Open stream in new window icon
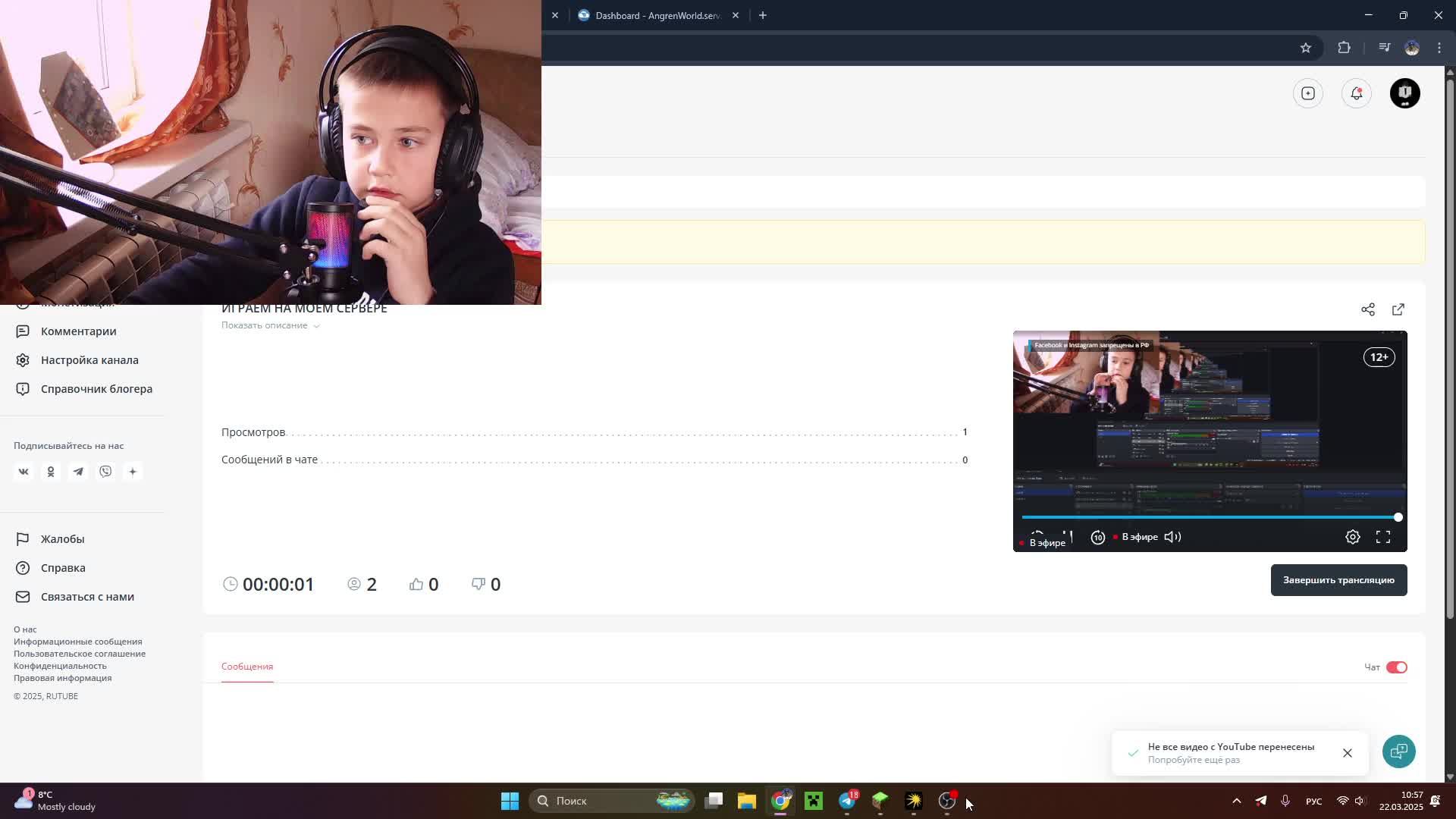Image resolution: width=1456 pixels, height=819 pixels. tap(1398, 309)
